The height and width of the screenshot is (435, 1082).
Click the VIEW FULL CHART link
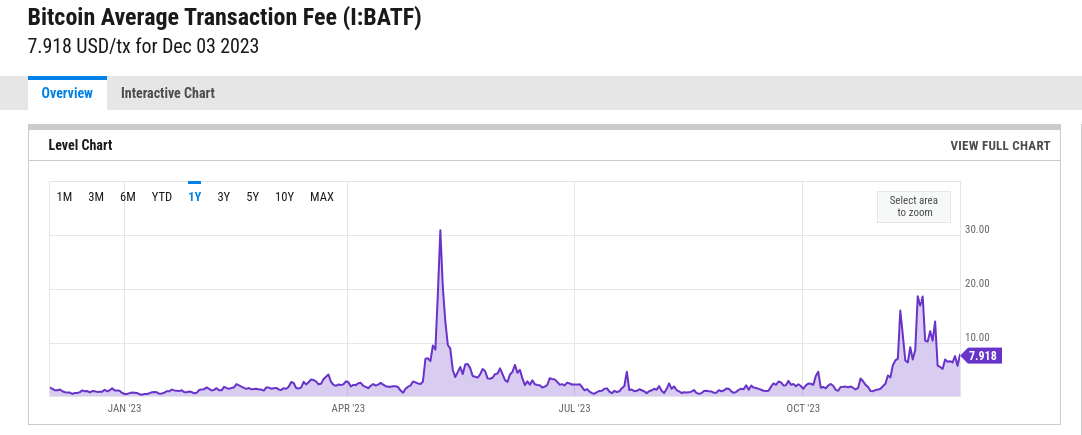point(1000,146)
